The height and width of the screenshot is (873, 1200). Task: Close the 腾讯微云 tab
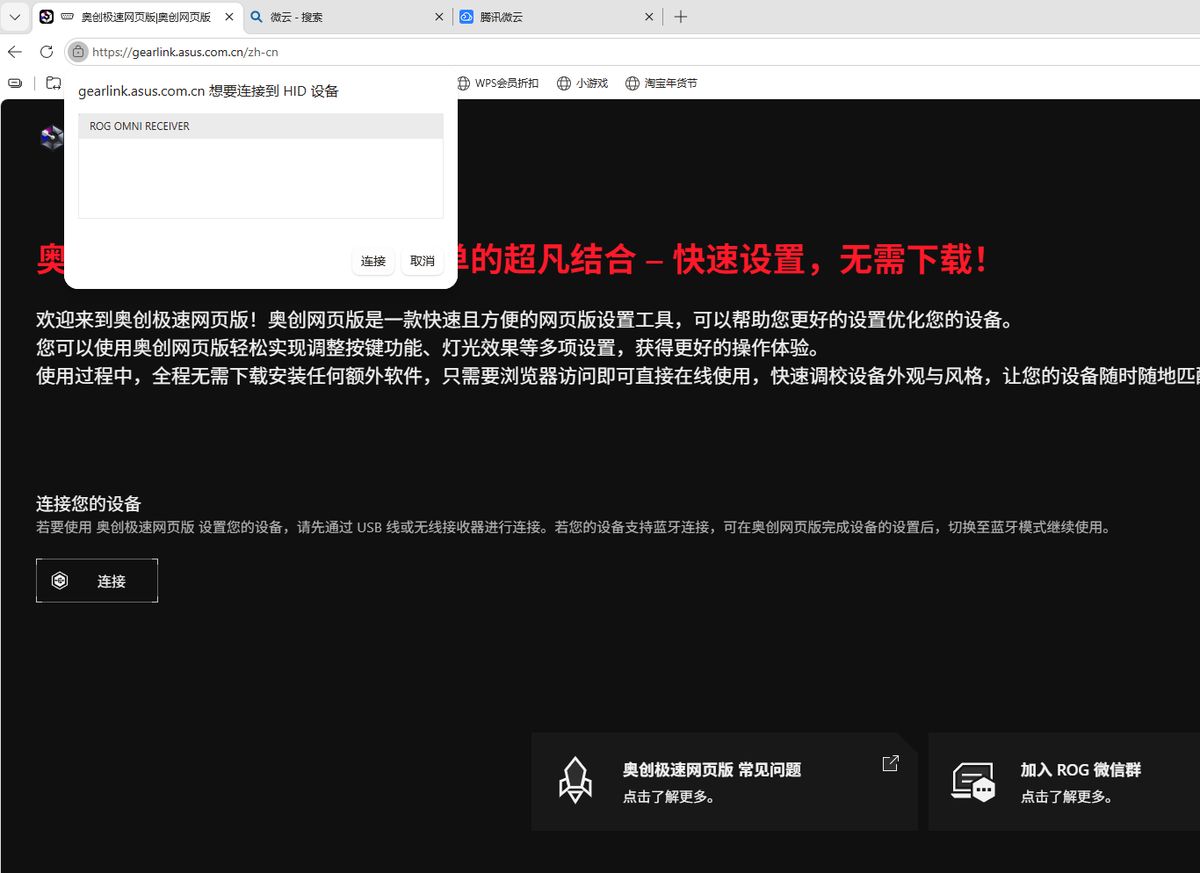[x=649, y=17]
